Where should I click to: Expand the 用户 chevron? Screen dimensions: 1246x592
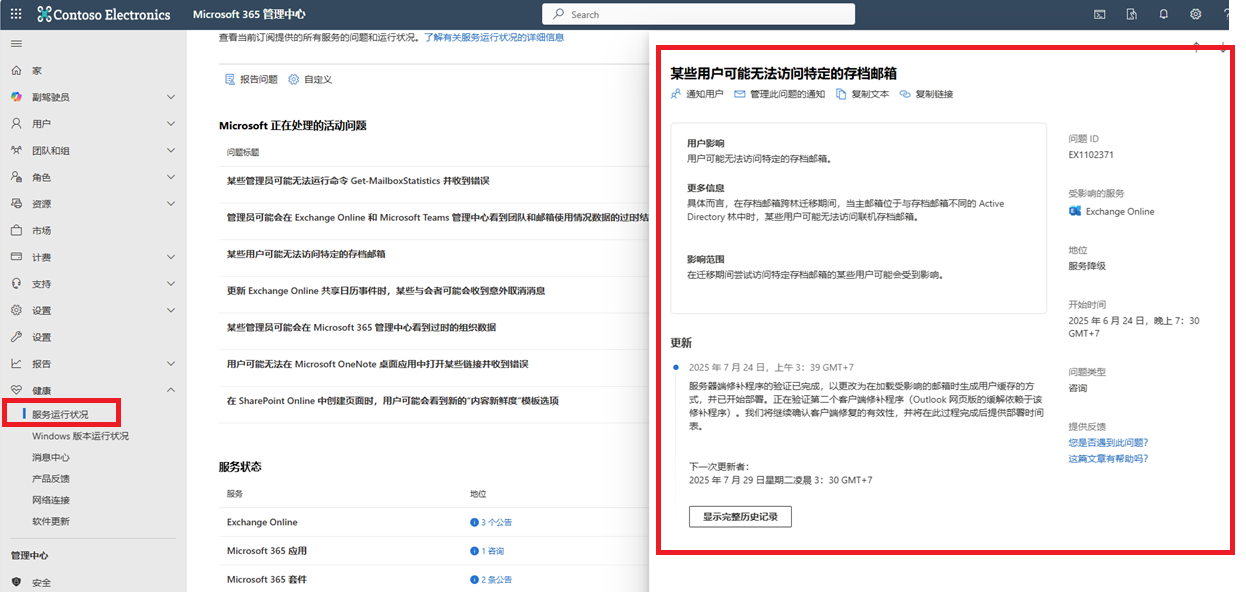pyautogui.click(x=170, y=124)
